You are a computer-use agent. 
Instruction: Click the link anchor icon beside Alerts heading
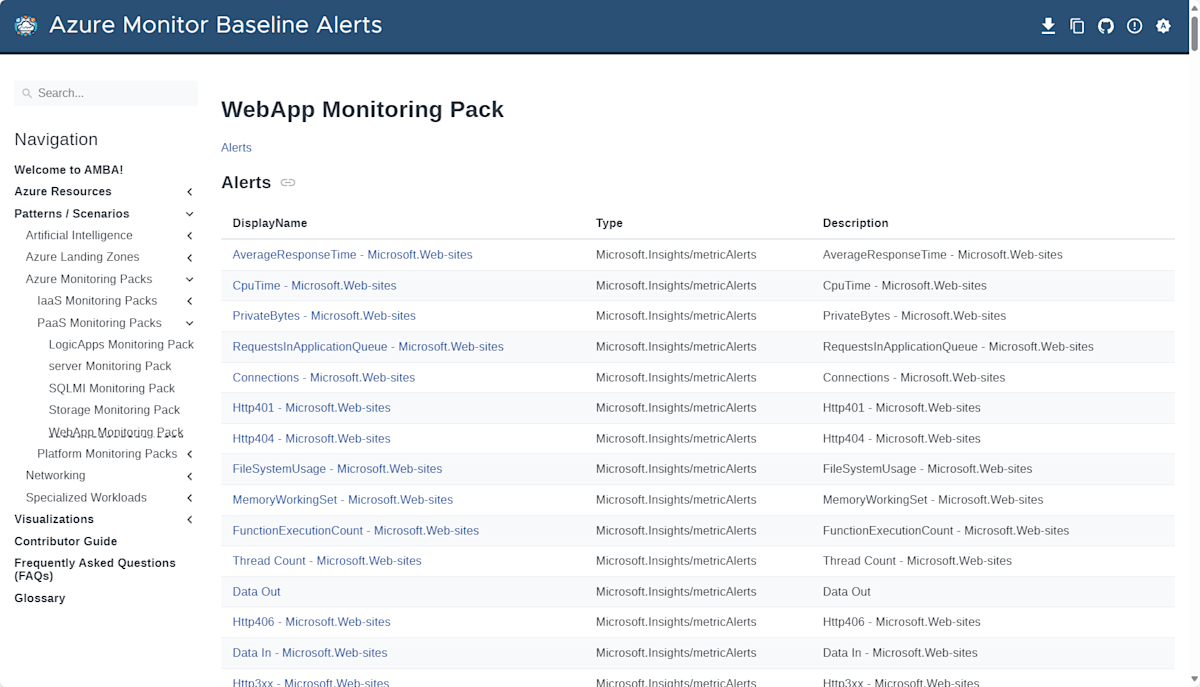pyautogui.click(x=288, y=183)
